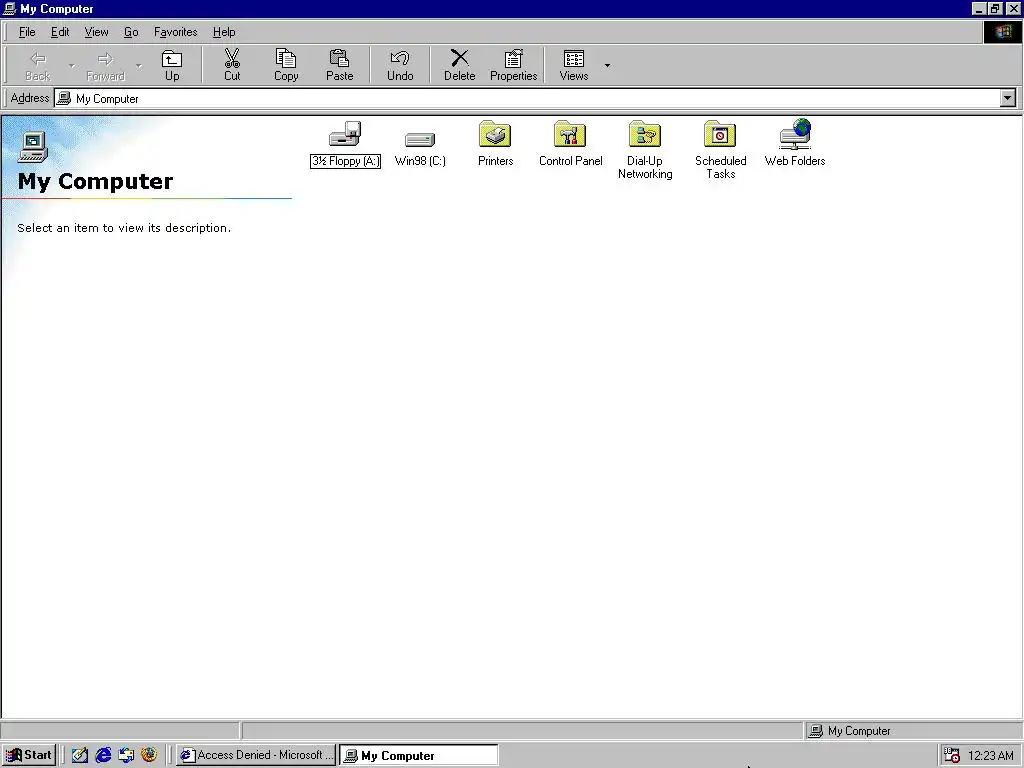The width and height of the screenshot is (1024, 768).
Task: Click the Windows logo throbber icon
Action: coord(1002,32)
